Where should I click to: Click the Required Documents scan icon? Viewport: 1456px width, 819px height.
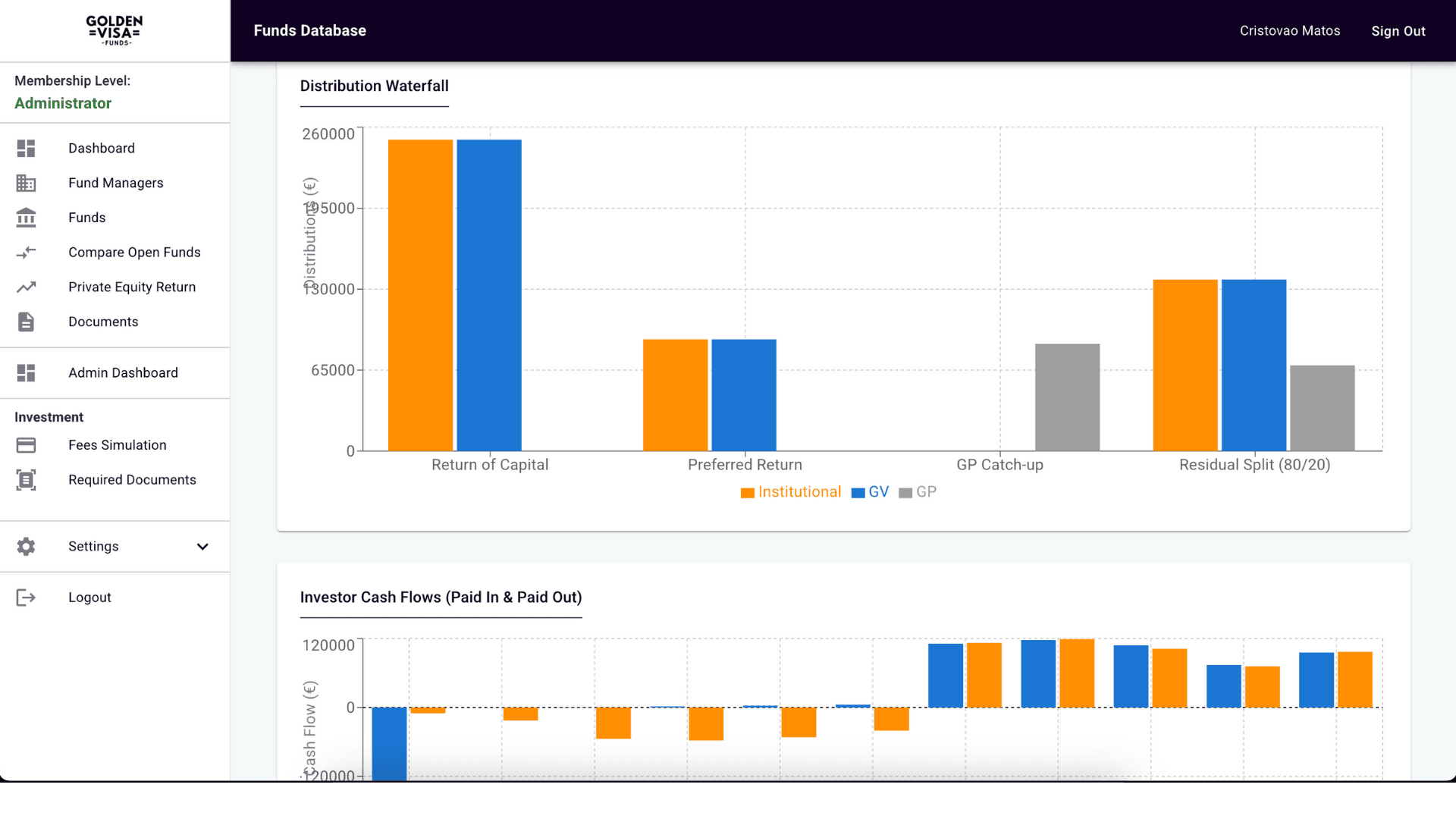(26, 479)
